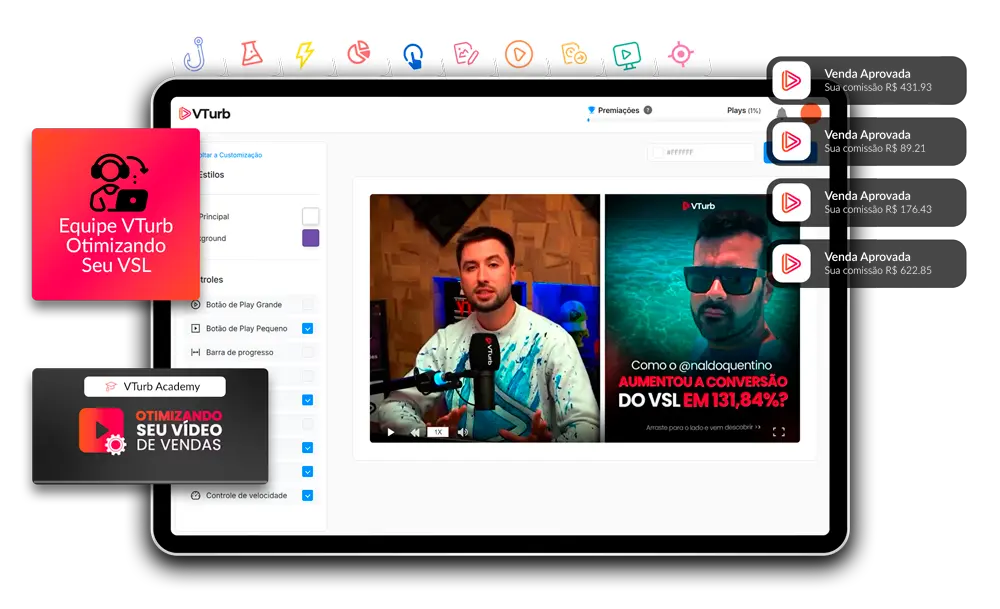Click the blue pointer click icon
The height and width of the screenshot is (609, 1000).
[413, 56]
